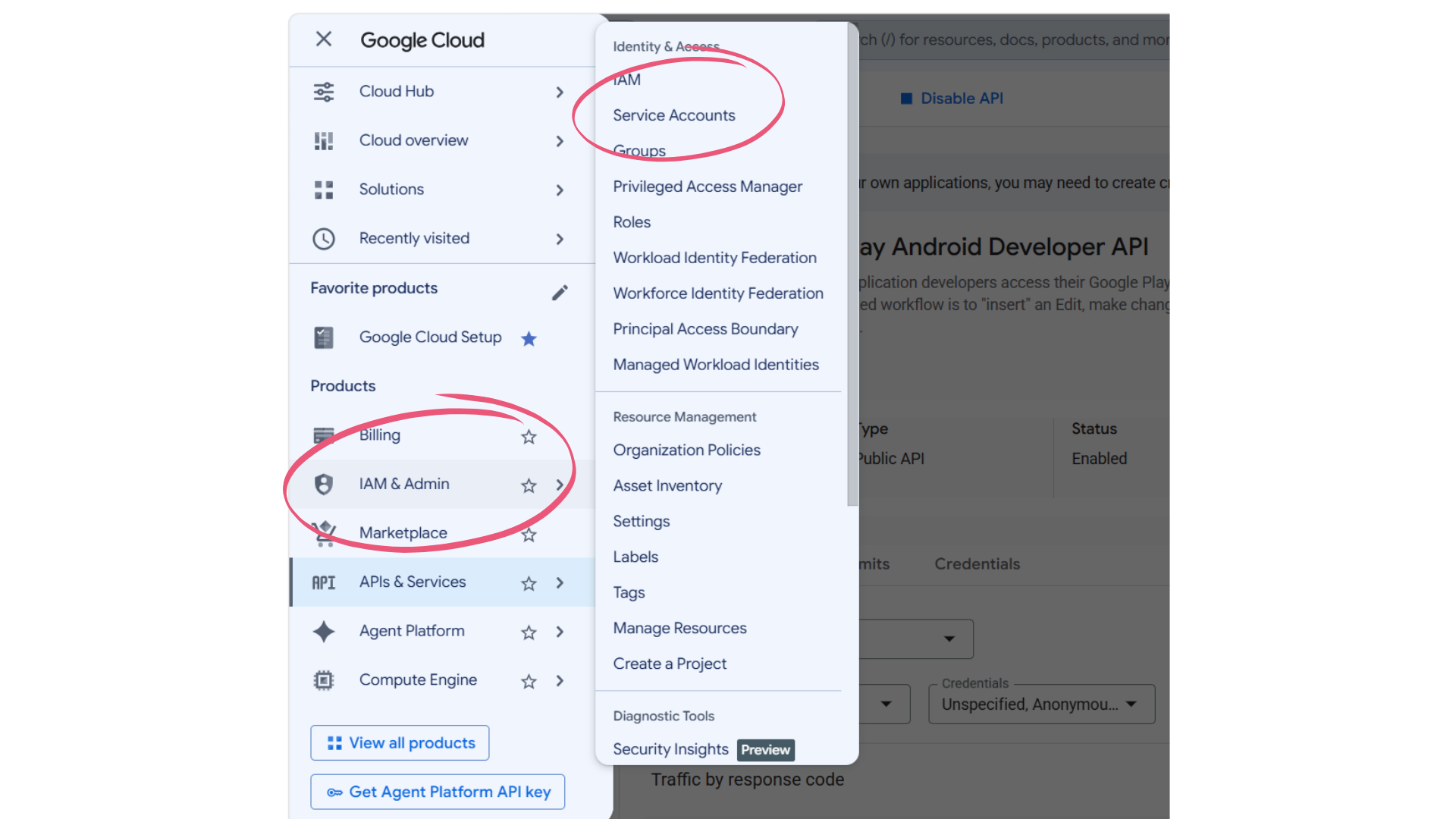Image resolution: width=1456 pixels, height=819 pixels.
Task: Select Manage Resources
Action: click(680, 629)
